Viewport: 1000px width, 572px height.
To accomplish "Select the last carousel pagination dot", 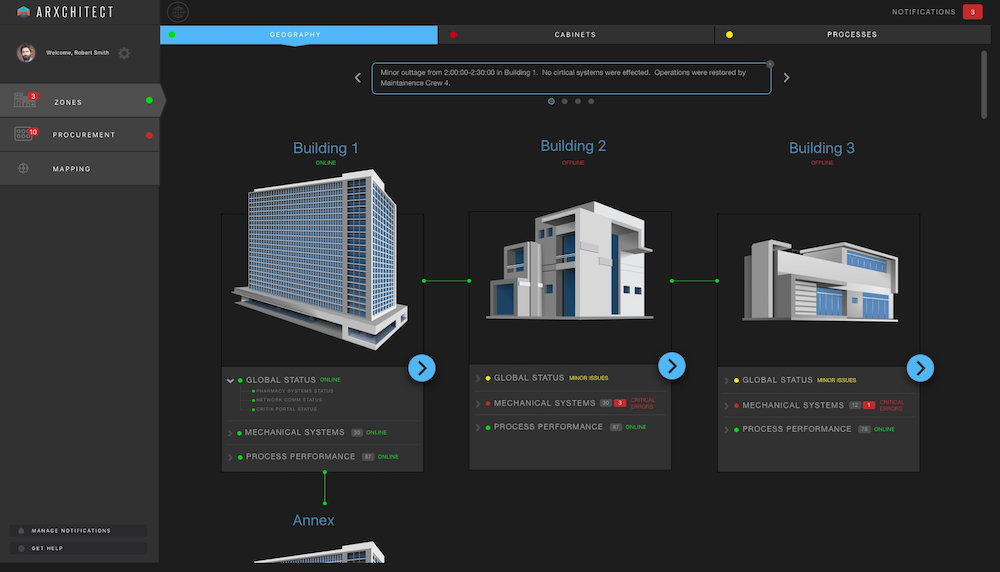I will point(591,101).
